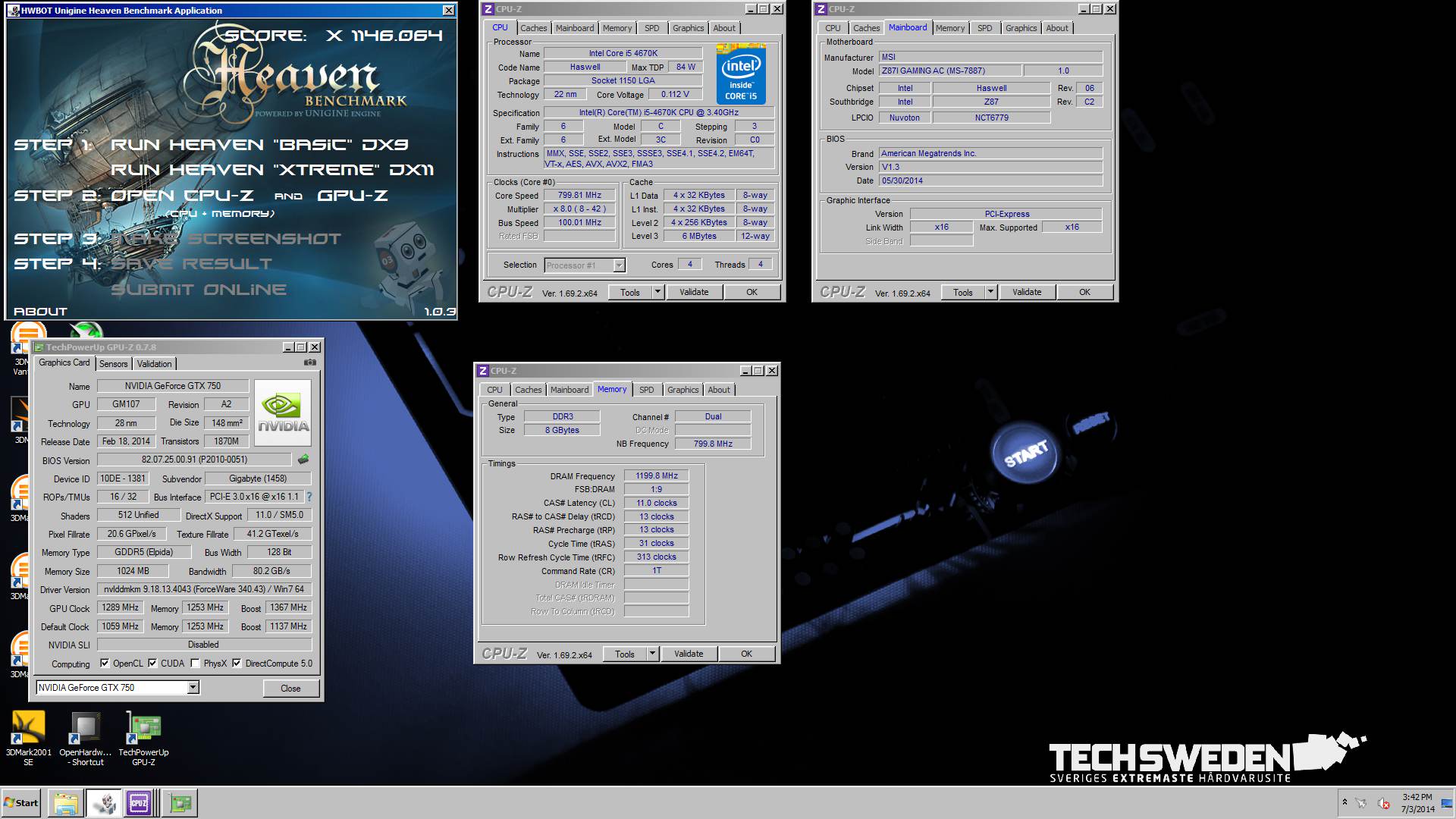Click the GPU-Z screenshot camera icon

[309, 362]
